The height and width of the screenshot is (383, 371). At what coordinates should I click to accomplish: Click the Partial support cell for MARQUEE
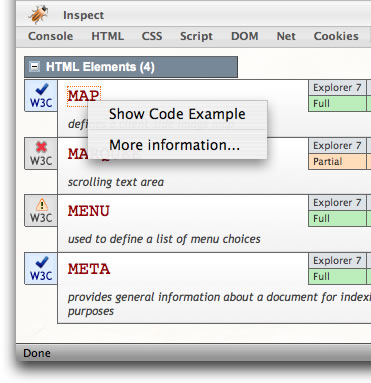pos(337,161)
